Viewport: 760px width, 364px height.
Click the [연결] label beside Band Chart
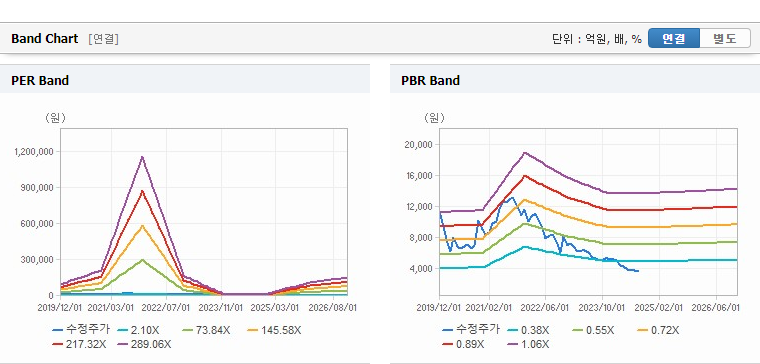103,39
